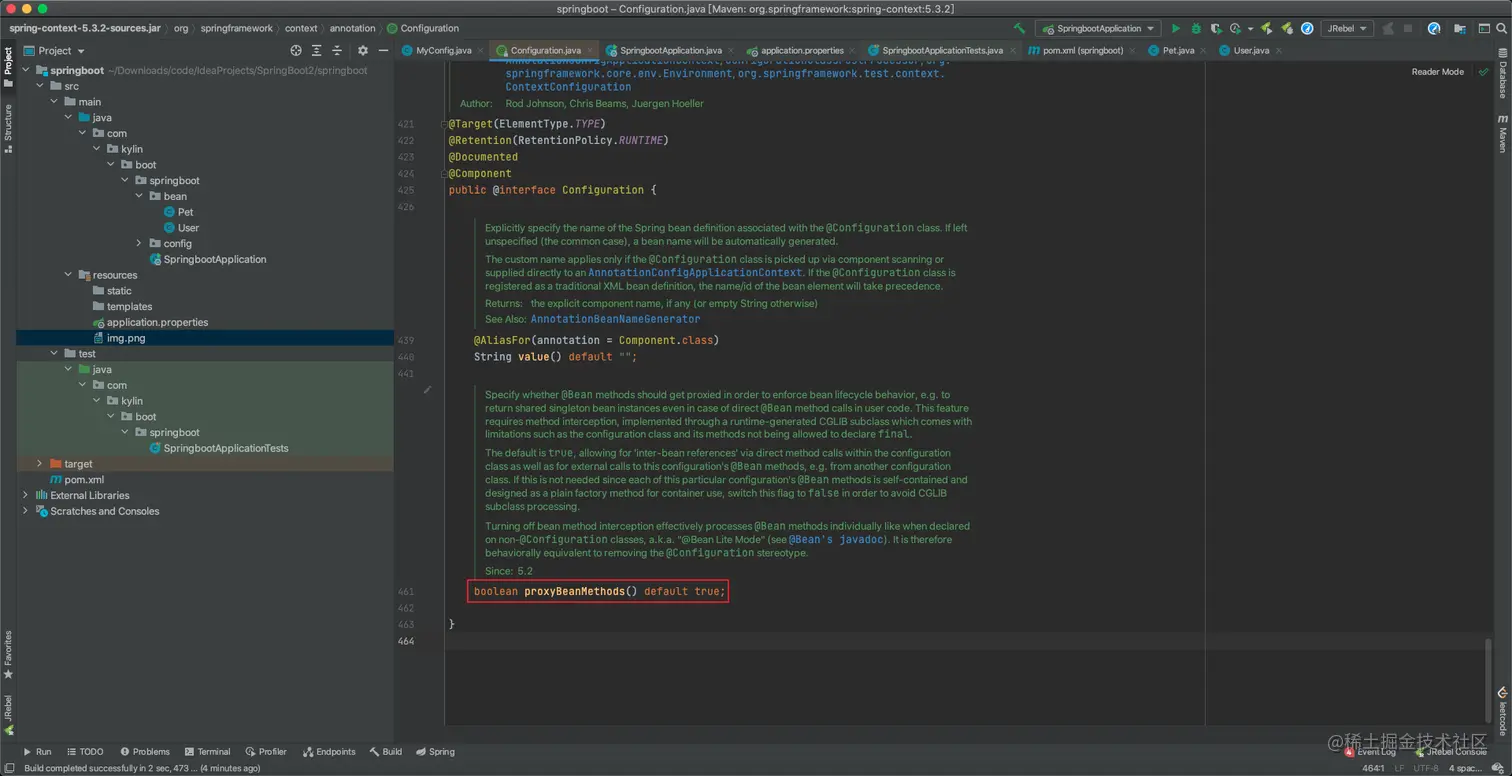Open Search Everywhere magnifier icon

1500,29
